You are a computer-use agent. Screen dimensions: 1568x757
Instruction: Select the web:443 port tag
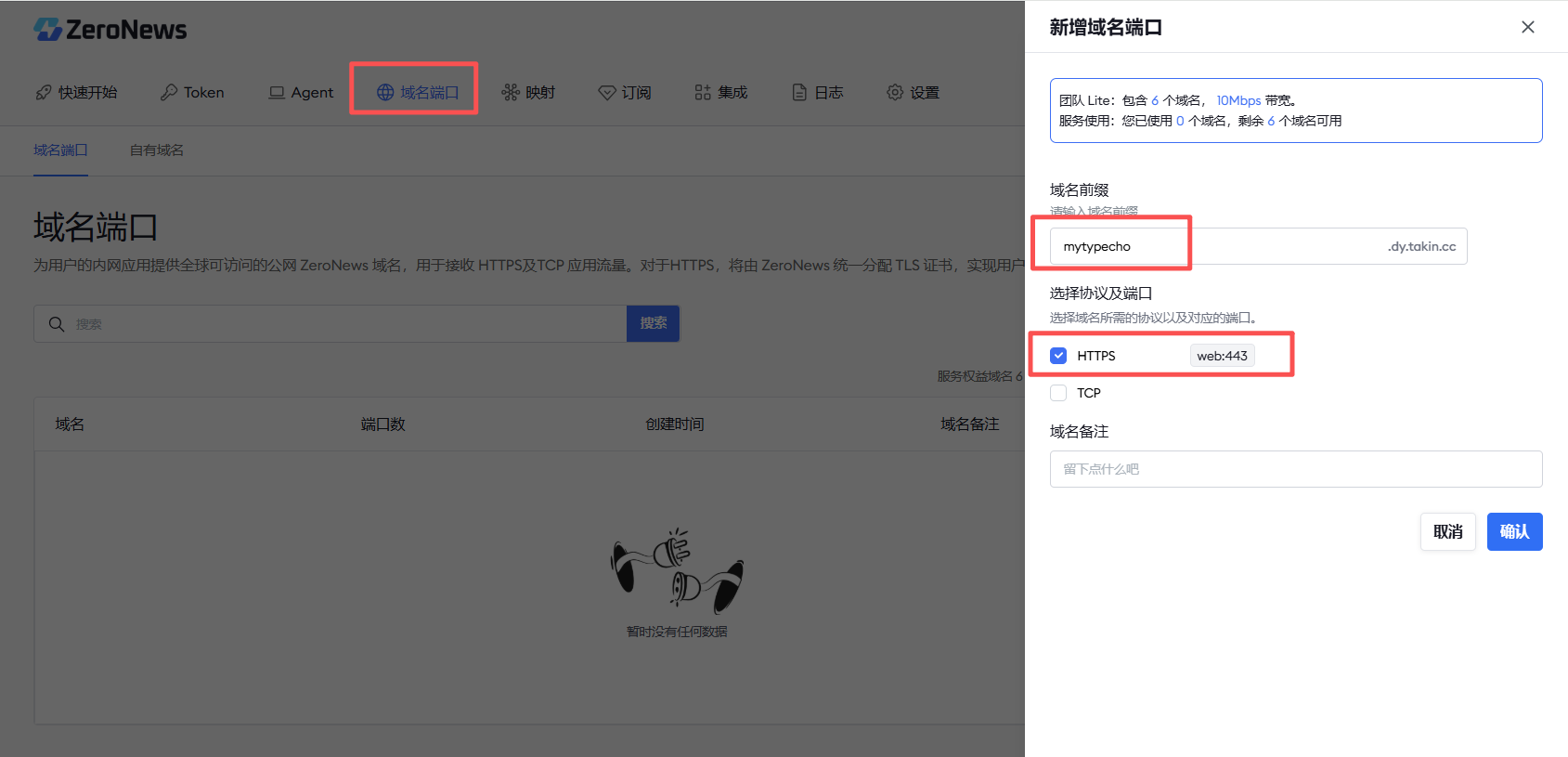pyautogui.click(x=1222, y=356)
